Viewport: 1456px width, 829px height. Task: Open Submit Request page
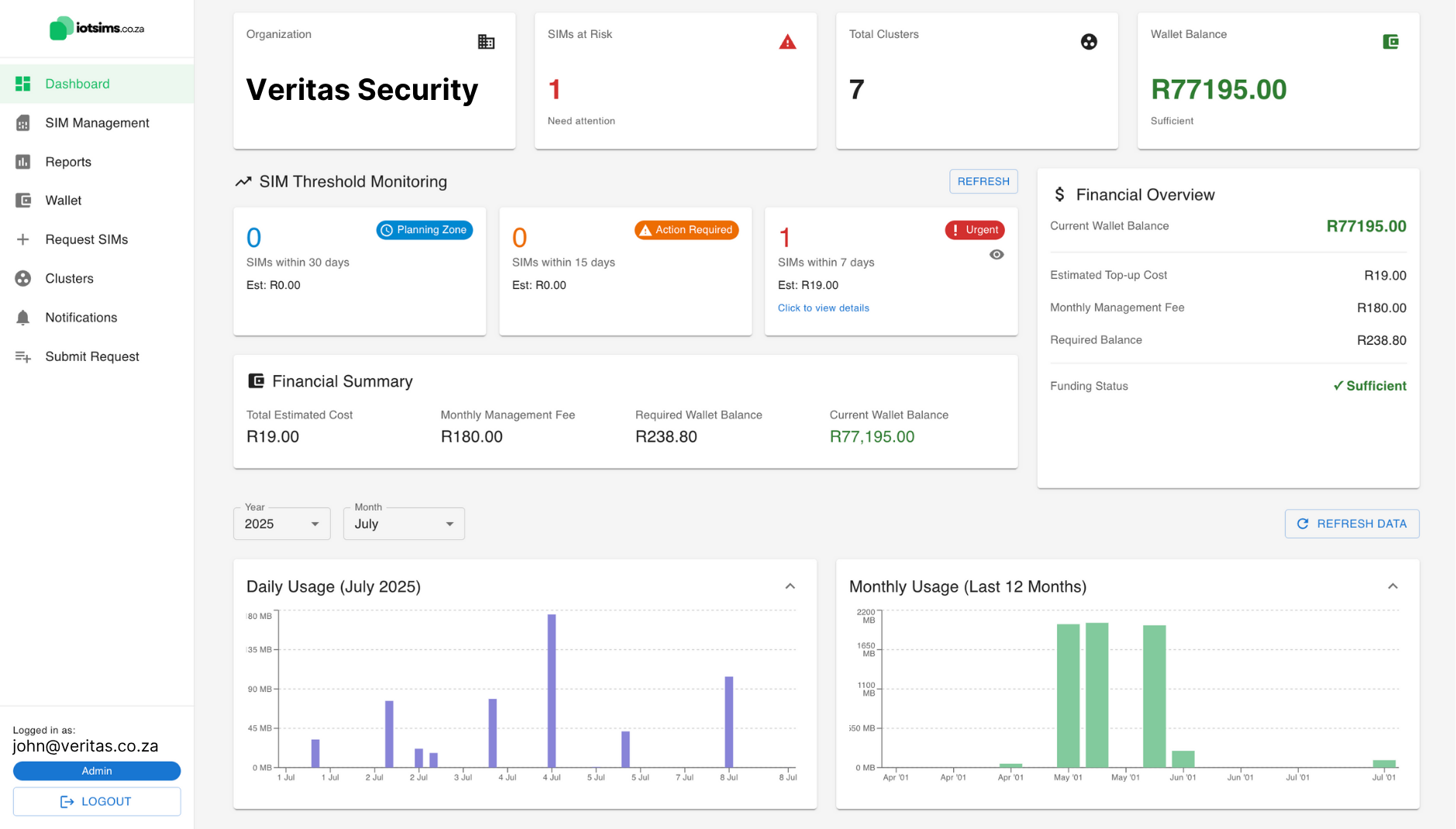click(97, 356)
